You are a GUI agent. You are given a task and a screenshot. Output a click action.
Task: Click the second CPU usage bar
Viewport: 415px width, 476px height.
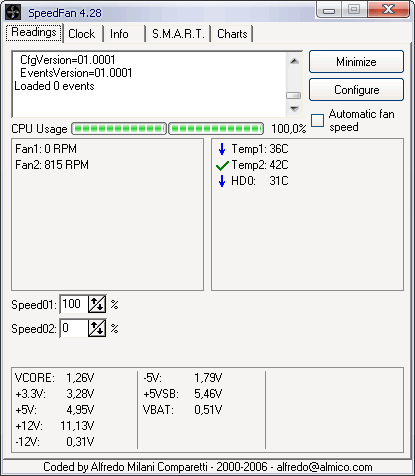[216, 129]
